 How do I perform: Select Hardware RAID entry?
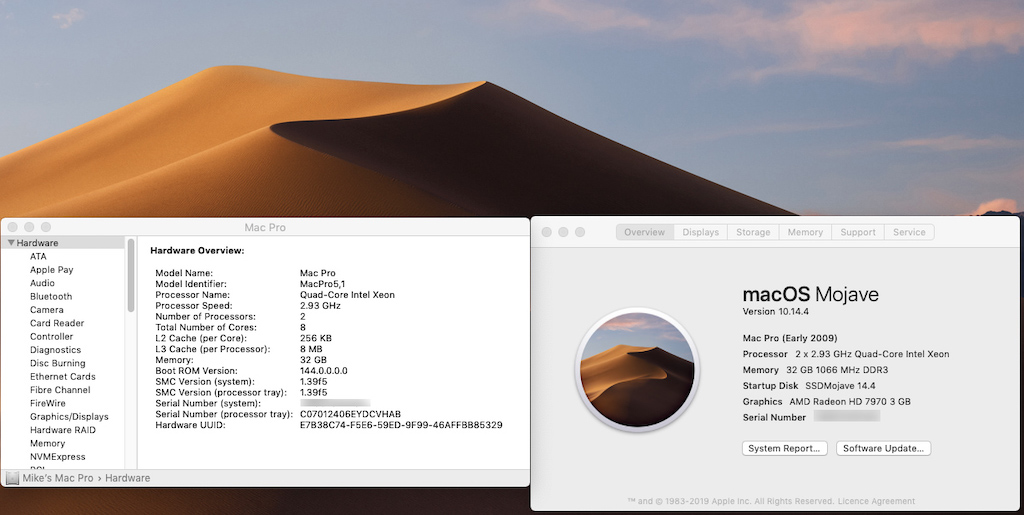(x=63, y=430)
